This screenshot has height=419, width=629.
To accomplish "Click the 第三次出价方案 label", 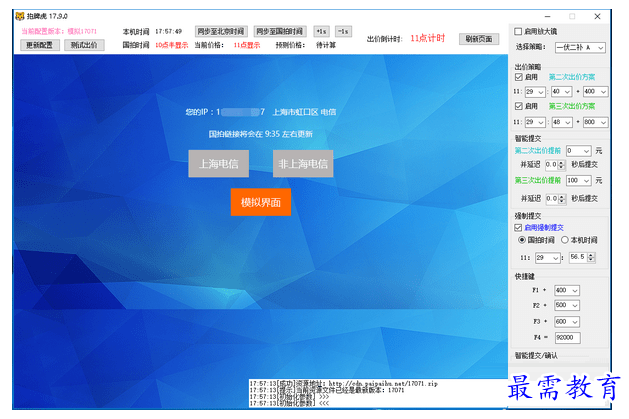I will tap(572, 106).
